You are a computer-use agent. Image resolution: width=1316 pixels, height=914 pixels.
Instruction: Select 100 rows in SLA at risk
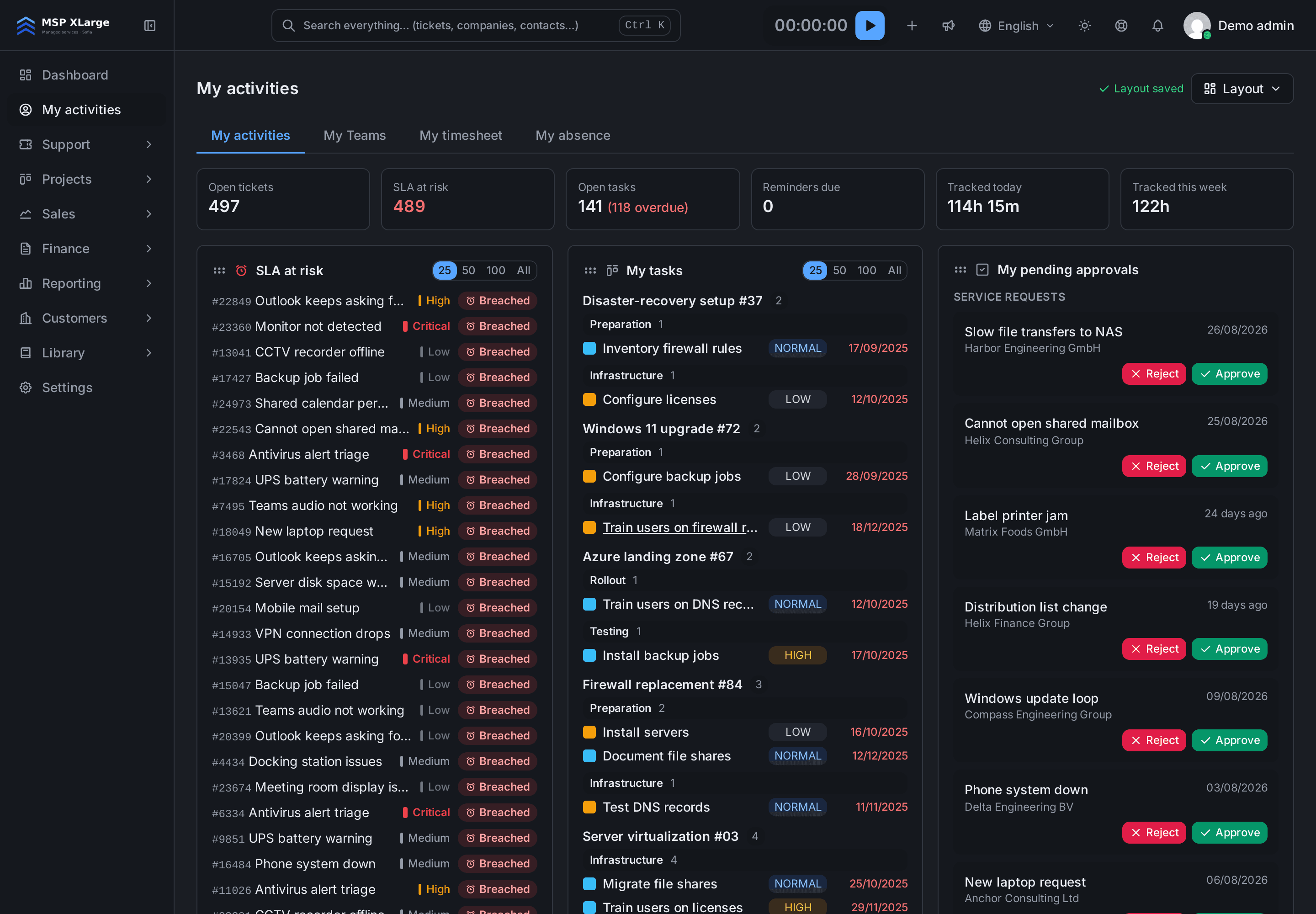coord(495,270)
